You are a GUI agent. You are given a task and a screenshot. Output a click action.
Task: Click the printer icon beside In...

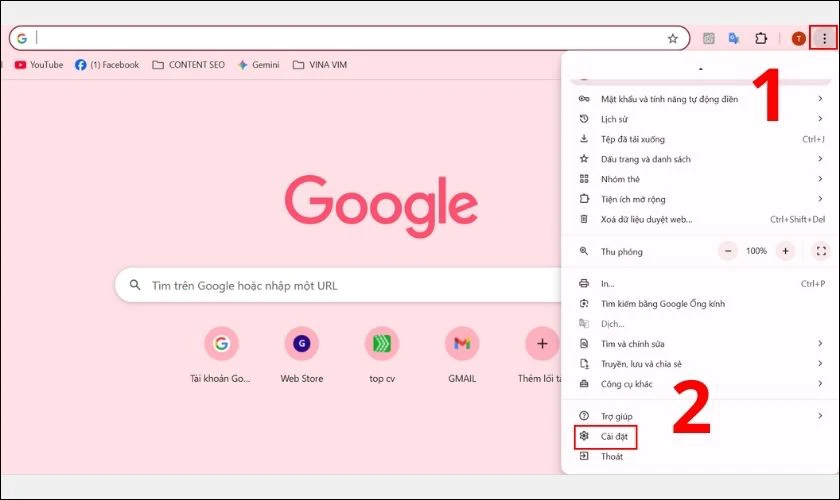[584, 283]
